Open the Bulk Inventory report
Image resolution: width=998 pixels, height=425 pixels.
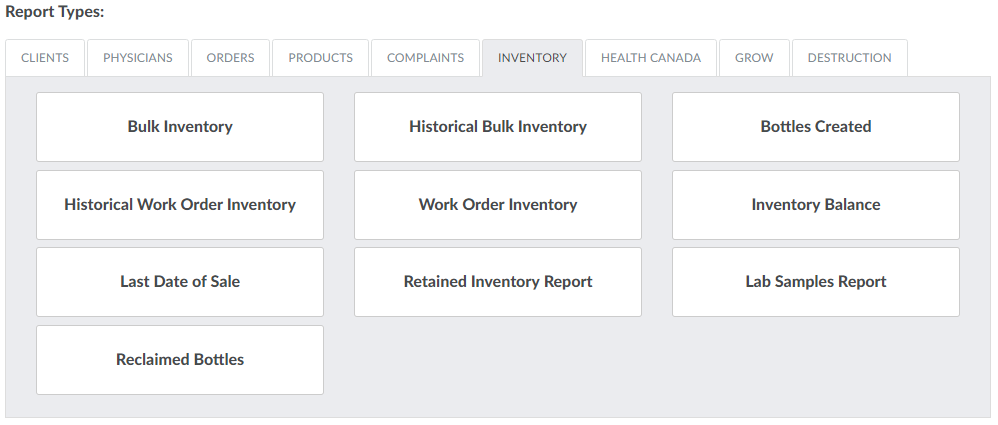(180, 127)
